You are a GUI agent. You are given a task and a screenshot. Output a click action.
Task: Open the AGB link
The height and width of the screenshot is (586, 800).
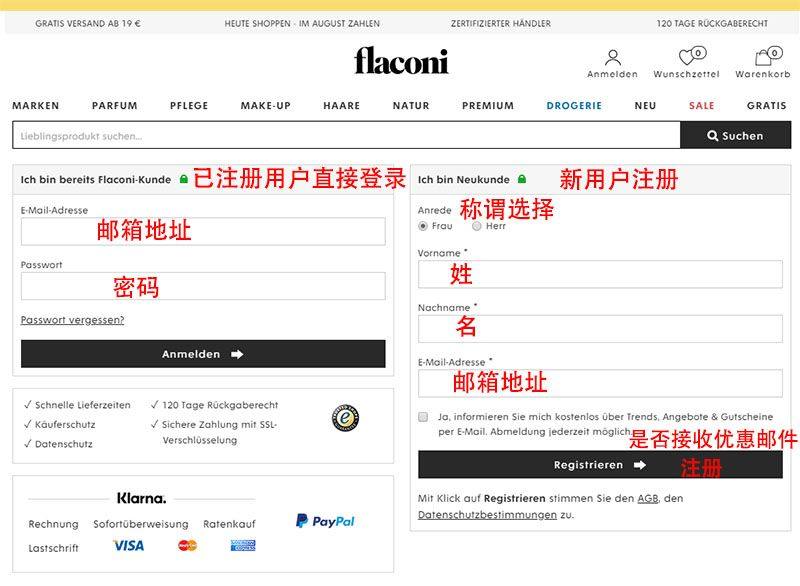click(647, 498)
